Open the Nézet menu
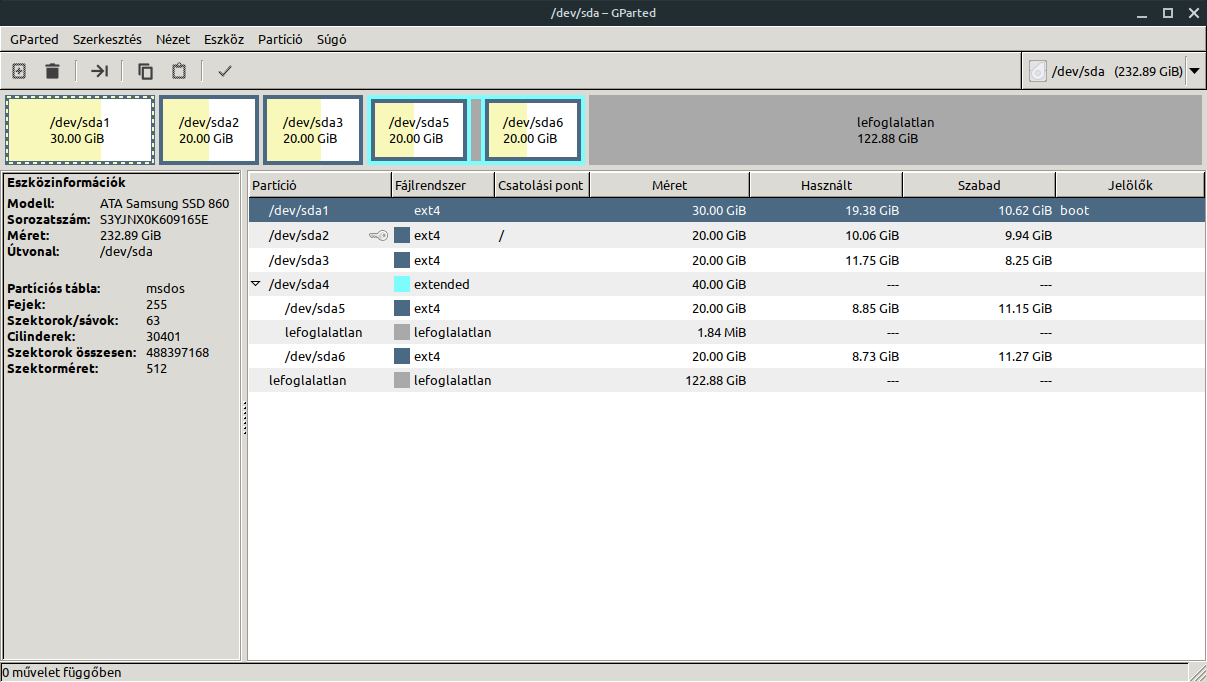The width and height of the screenshot is (1207, 682). coord(173,40)
